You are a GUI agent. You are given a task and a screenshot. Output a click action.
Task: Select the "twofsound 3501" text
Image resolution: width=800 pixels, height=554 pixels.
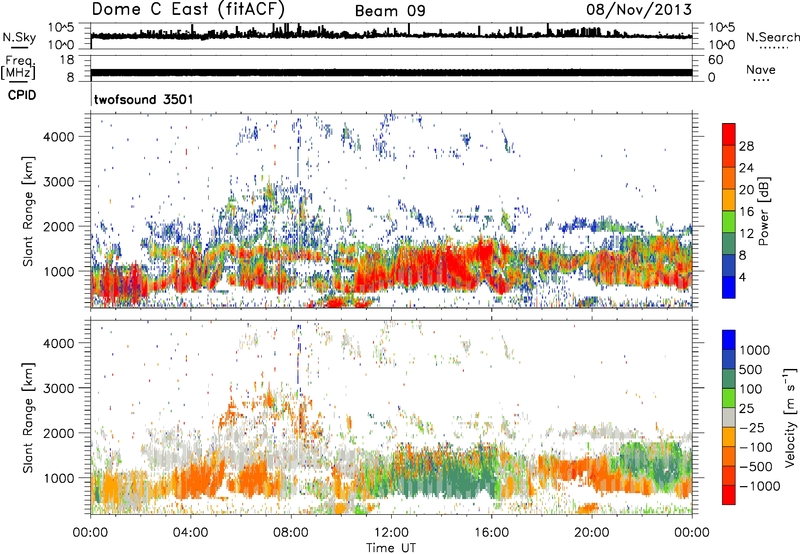tap(143, 99)
